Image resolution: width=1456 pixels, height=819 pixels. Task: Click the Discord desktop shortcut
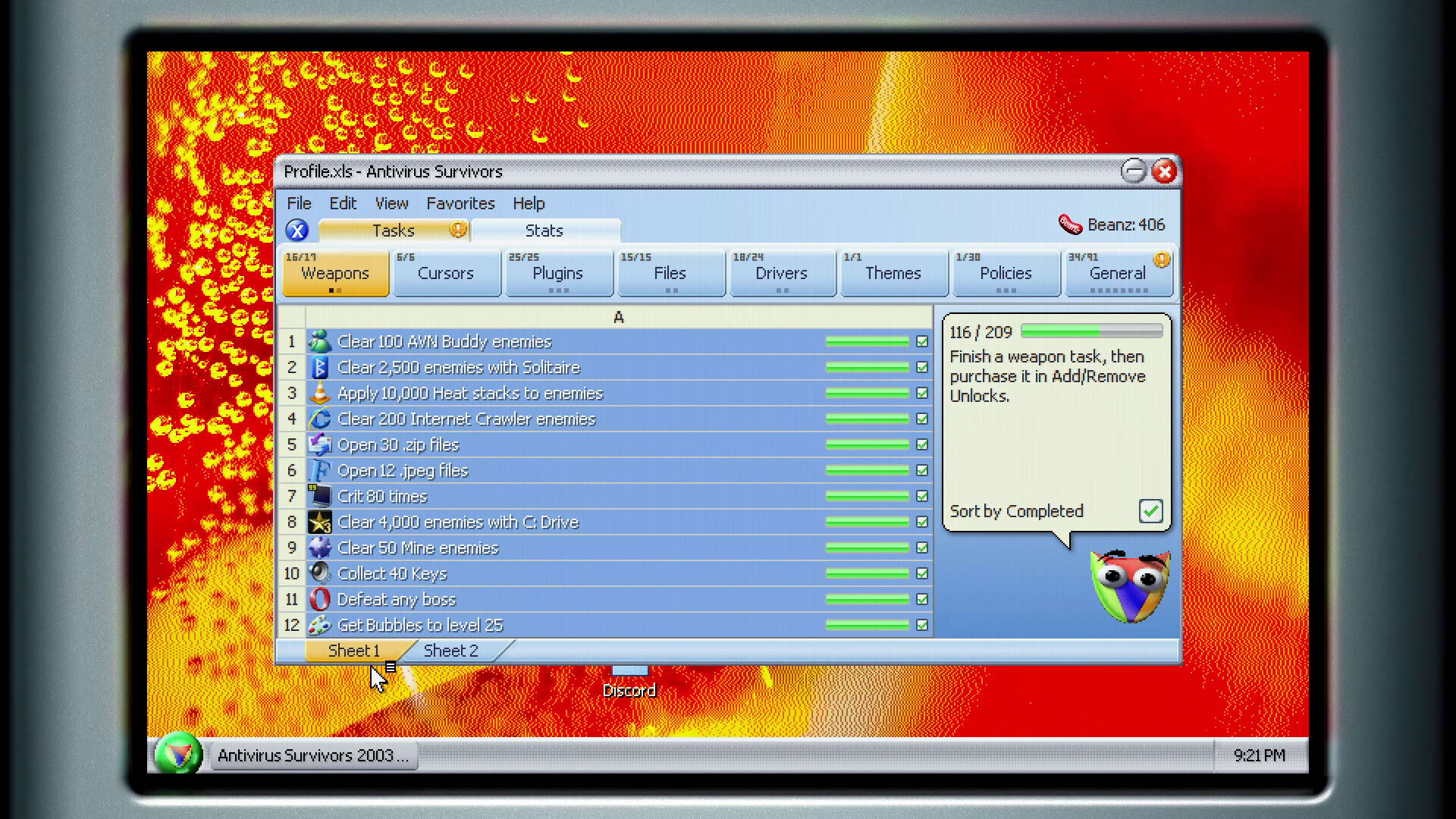click(629, 682)
